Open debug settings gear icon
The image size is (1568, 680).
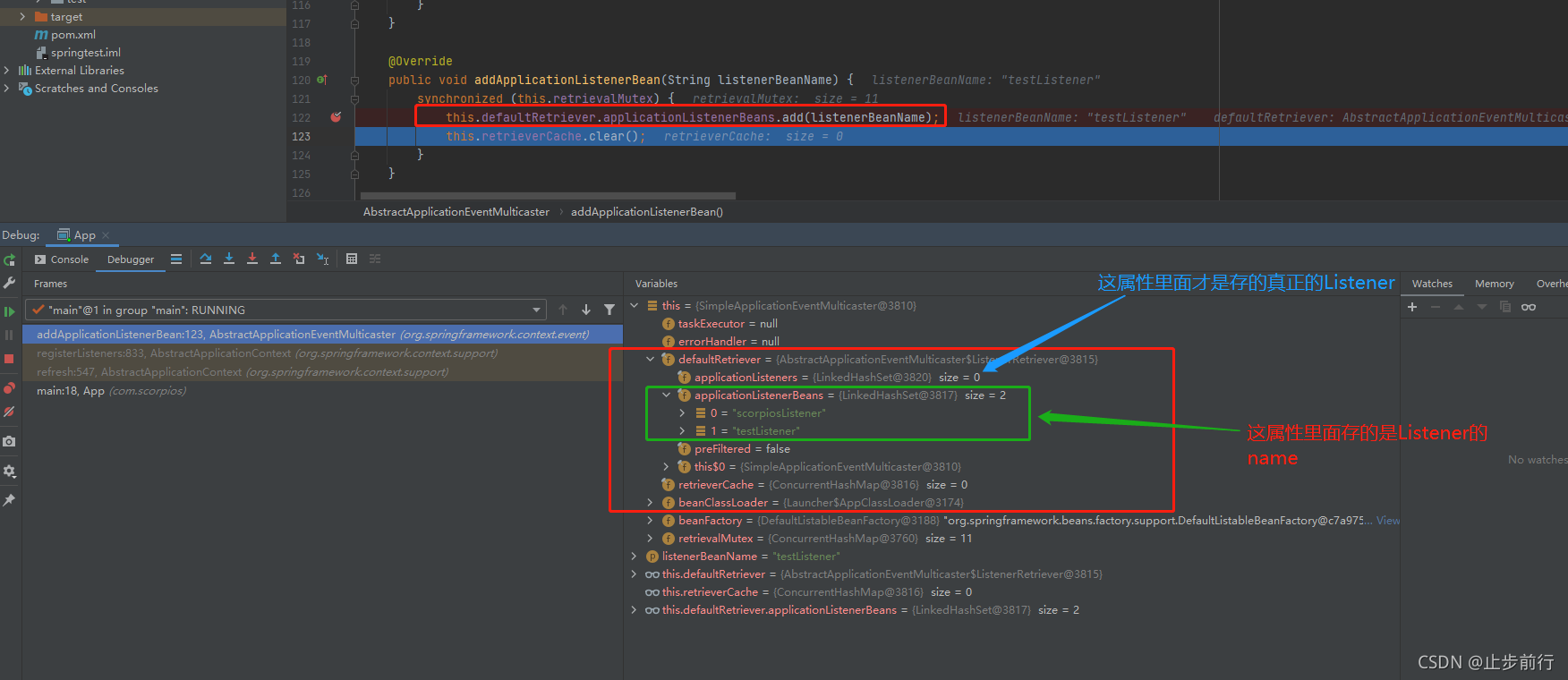(x=10, y=471)
